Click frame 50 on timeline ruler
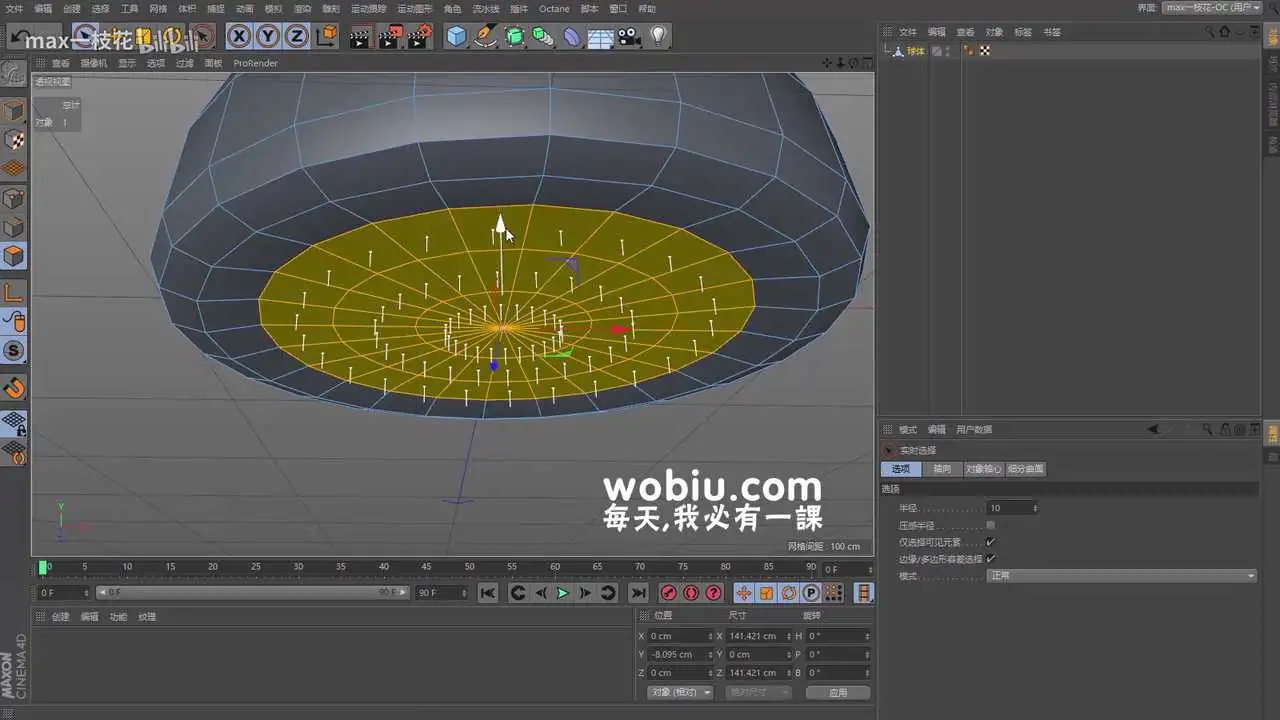 [x=469, y=567]
